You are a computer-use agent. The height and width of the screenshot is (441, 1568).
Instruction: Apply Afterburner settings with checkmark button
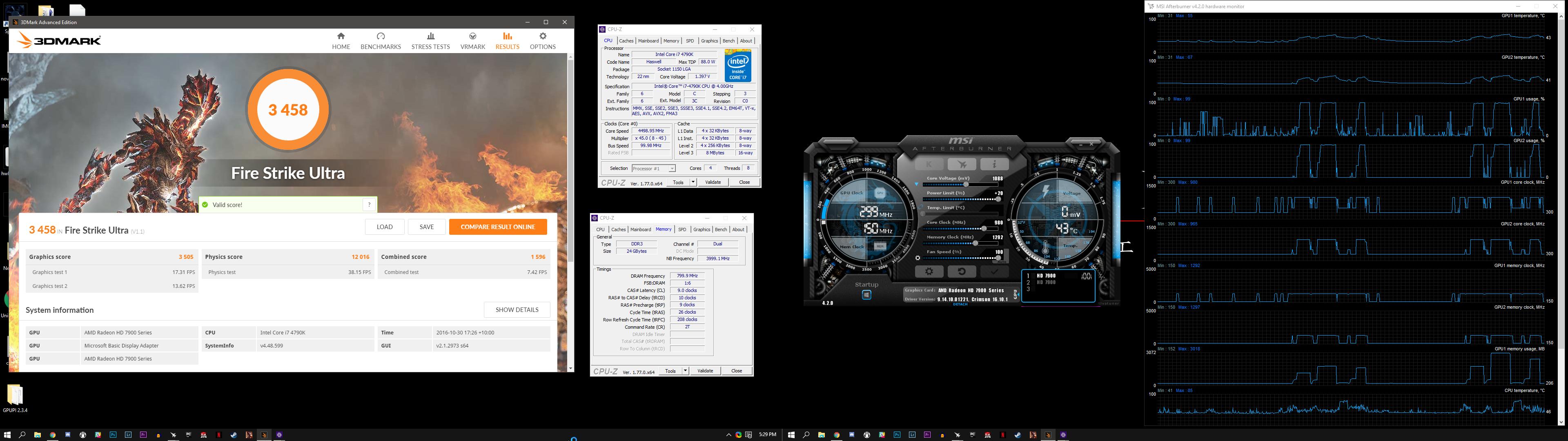coord(995,272)
